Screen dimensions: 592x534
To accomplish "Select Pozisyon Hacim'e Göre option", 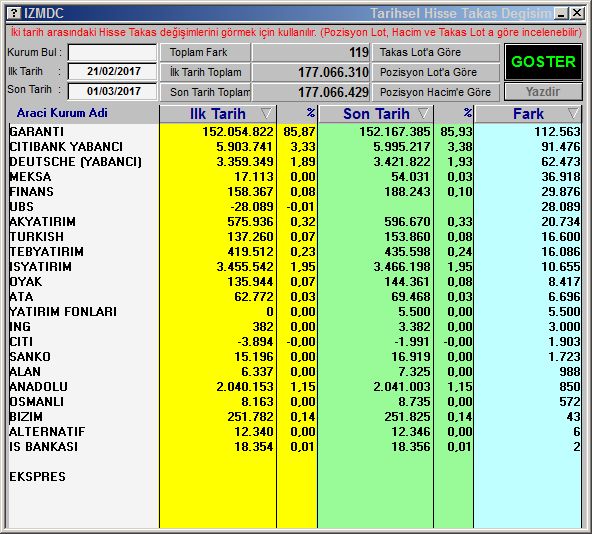I will pyautogui.click(x=436, y=92).
